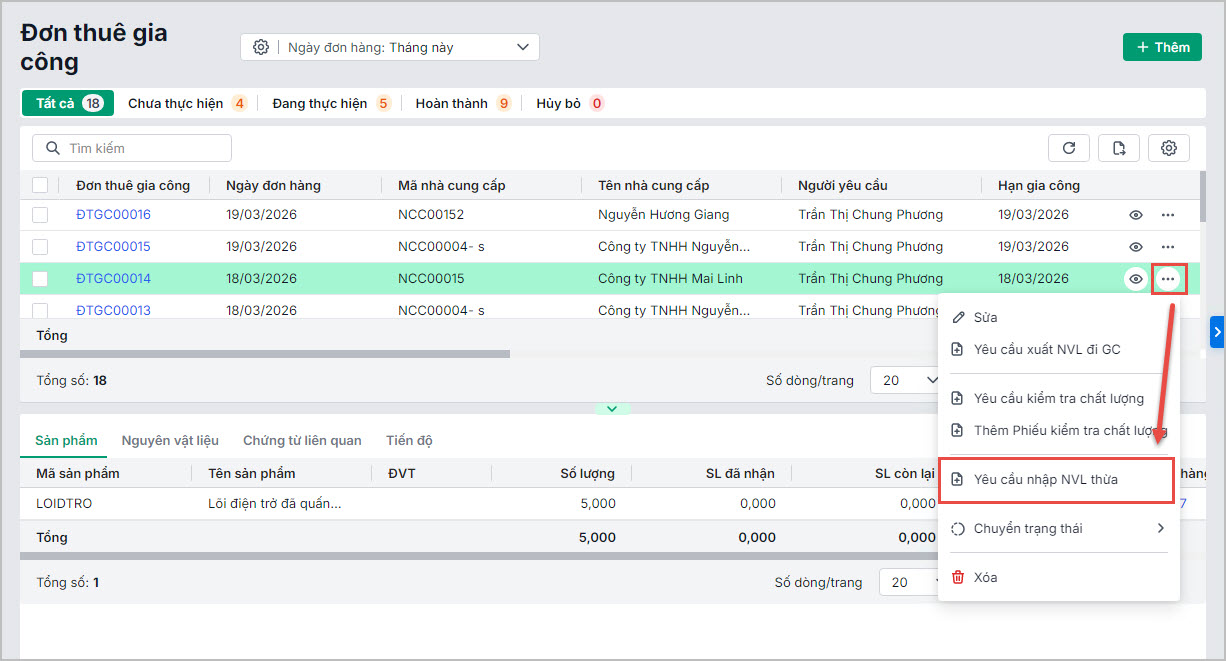
Task: Open order link ĐTGC00013
Action: [113, 310]
